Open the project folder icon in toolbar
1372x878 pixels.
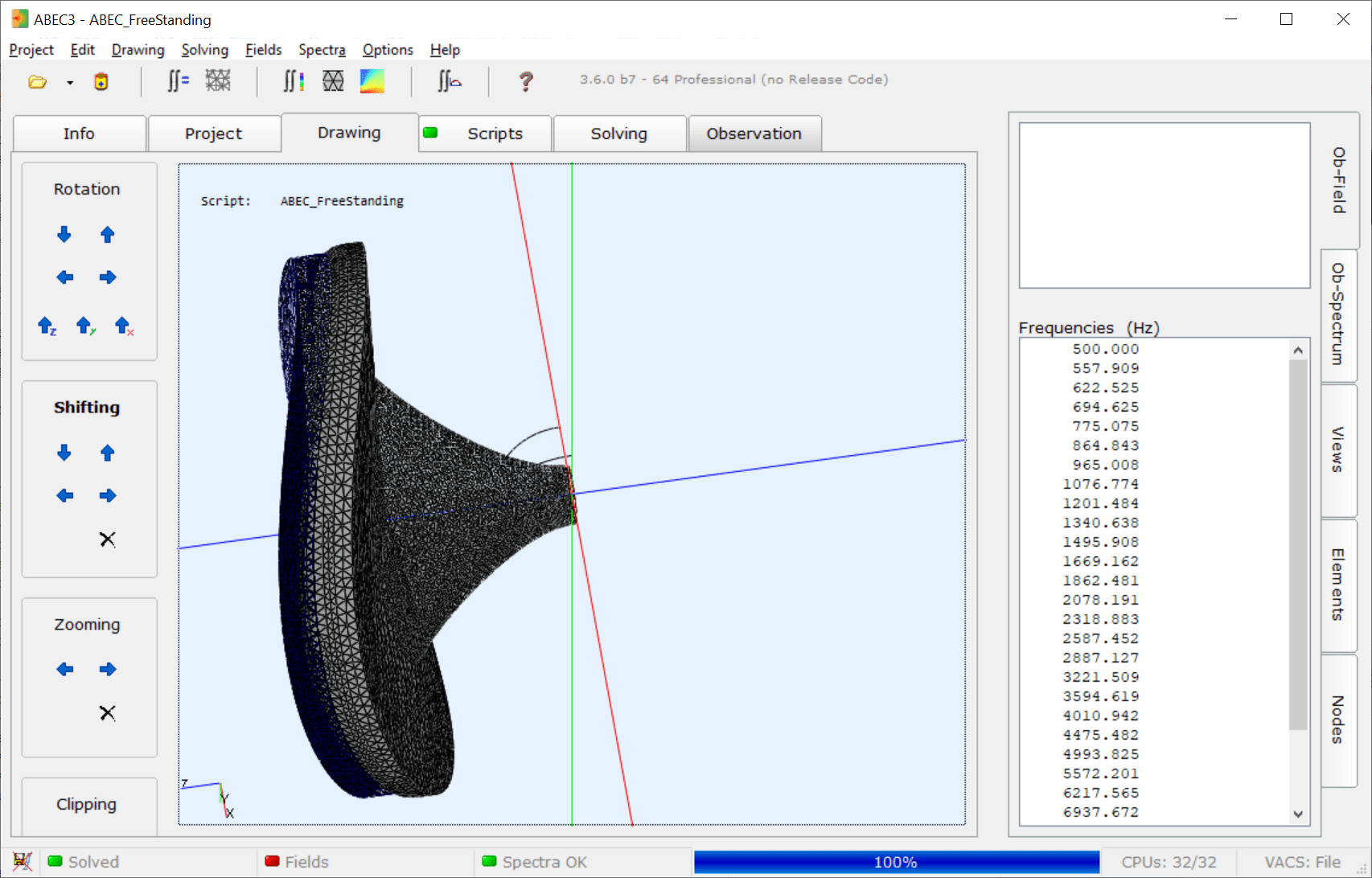pos(37,82)
